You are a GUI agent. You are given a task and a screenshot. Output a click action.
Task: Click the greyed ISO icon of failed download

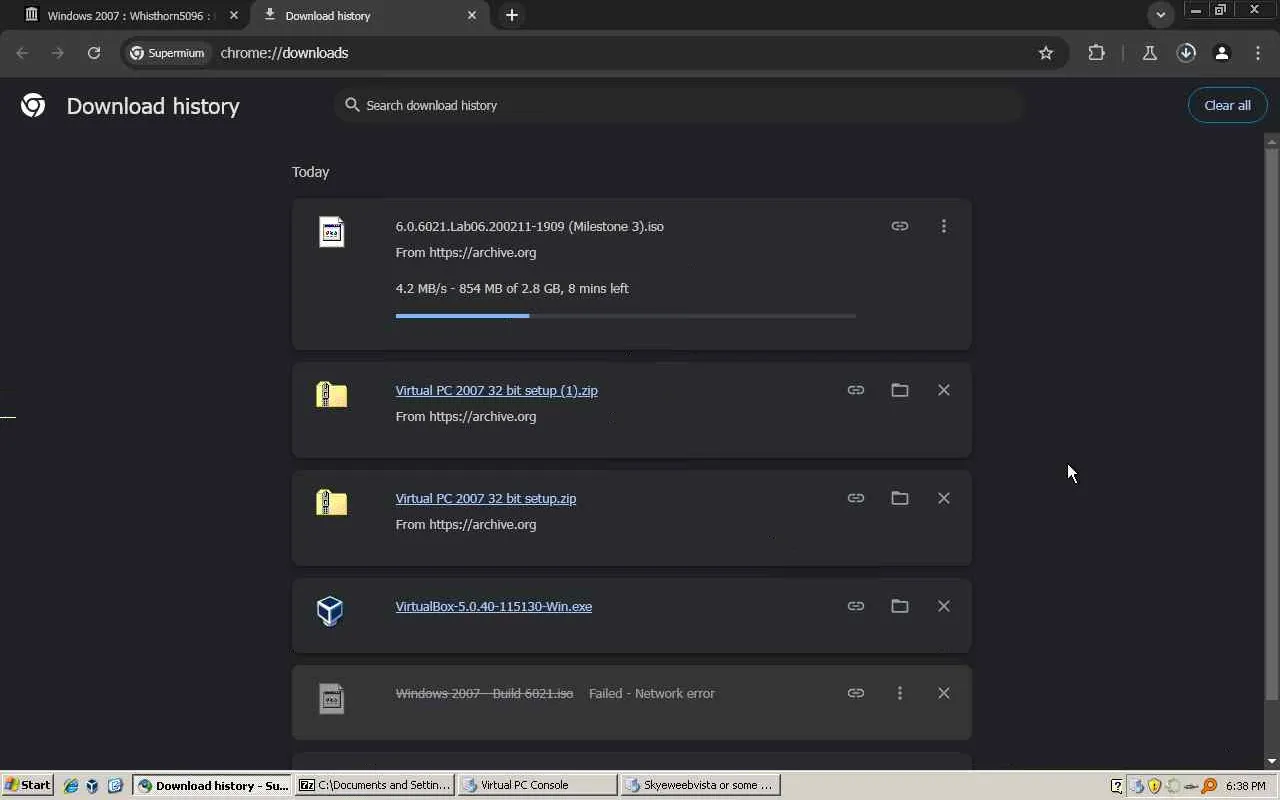point(331,698)
